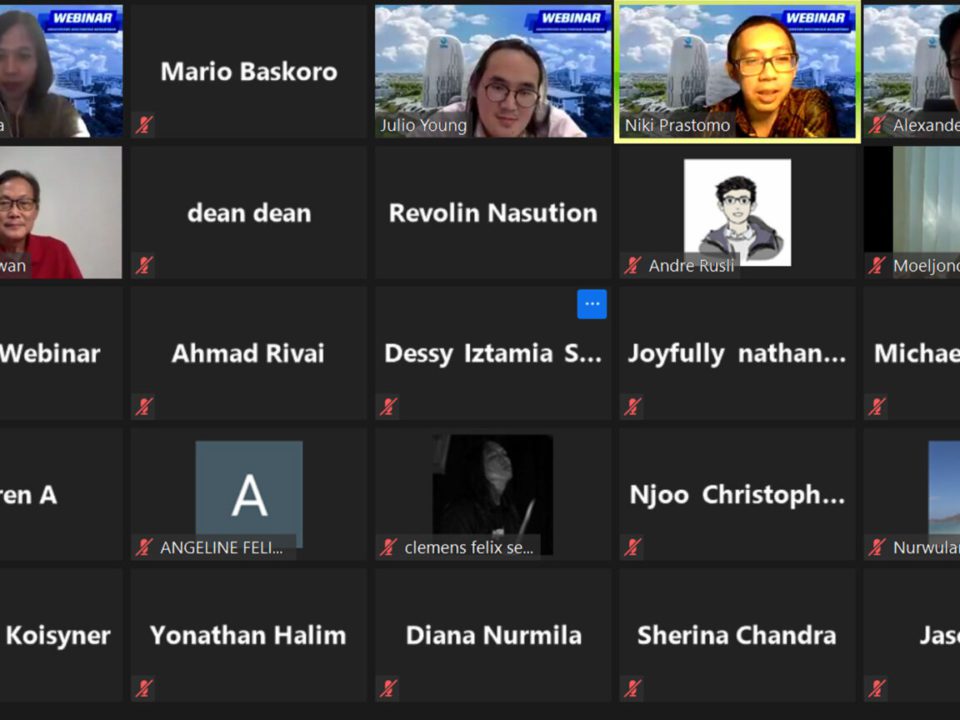Viewport: 960px width, 720px height.
Task: Click the muted mic icon on Ahmad Rivai tile
Action: click(144, 407)
